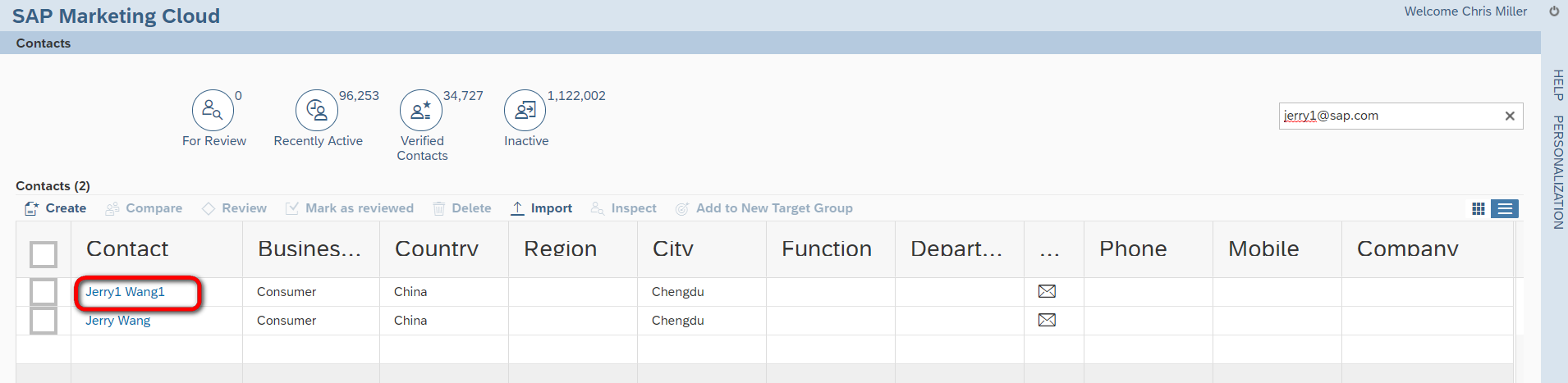
Task: Log off using the power icon
Action: click(1554, 11)
